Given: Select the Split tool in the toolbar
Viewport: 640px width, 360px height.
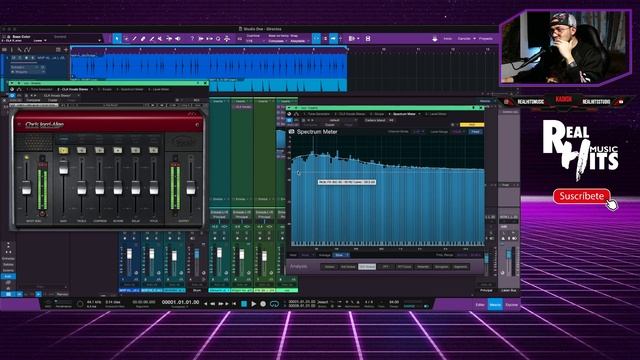Looking at the screenshot, I should (x=135, y=38).
